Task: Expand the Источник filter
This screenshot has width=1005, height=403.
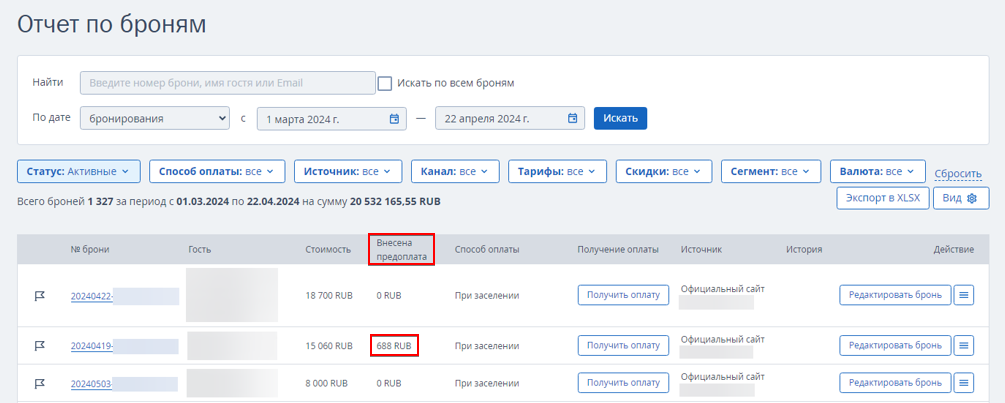Action: [348, 172]
